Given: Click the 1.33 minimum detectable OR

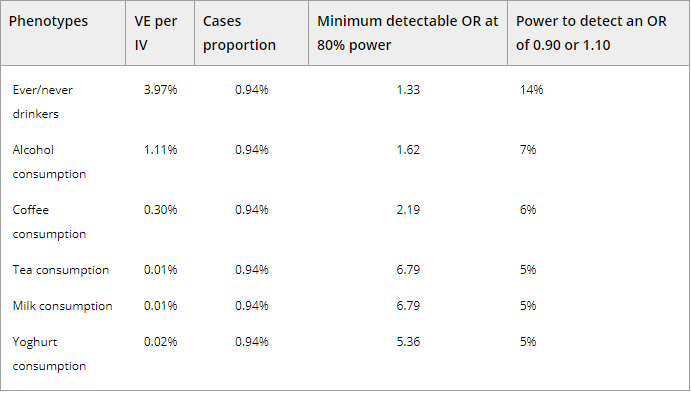Looking at the screenshot, I should (x=408, y=90).
